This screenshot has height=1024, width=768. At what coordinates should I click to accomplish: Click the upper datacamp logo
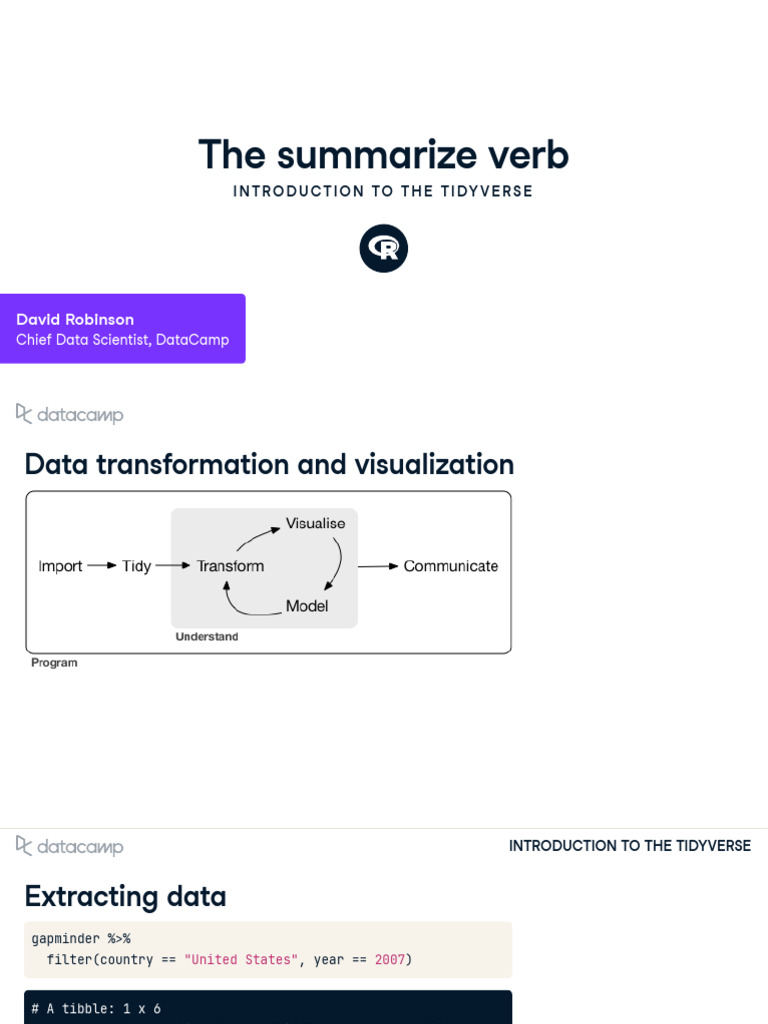click(70, 414)
